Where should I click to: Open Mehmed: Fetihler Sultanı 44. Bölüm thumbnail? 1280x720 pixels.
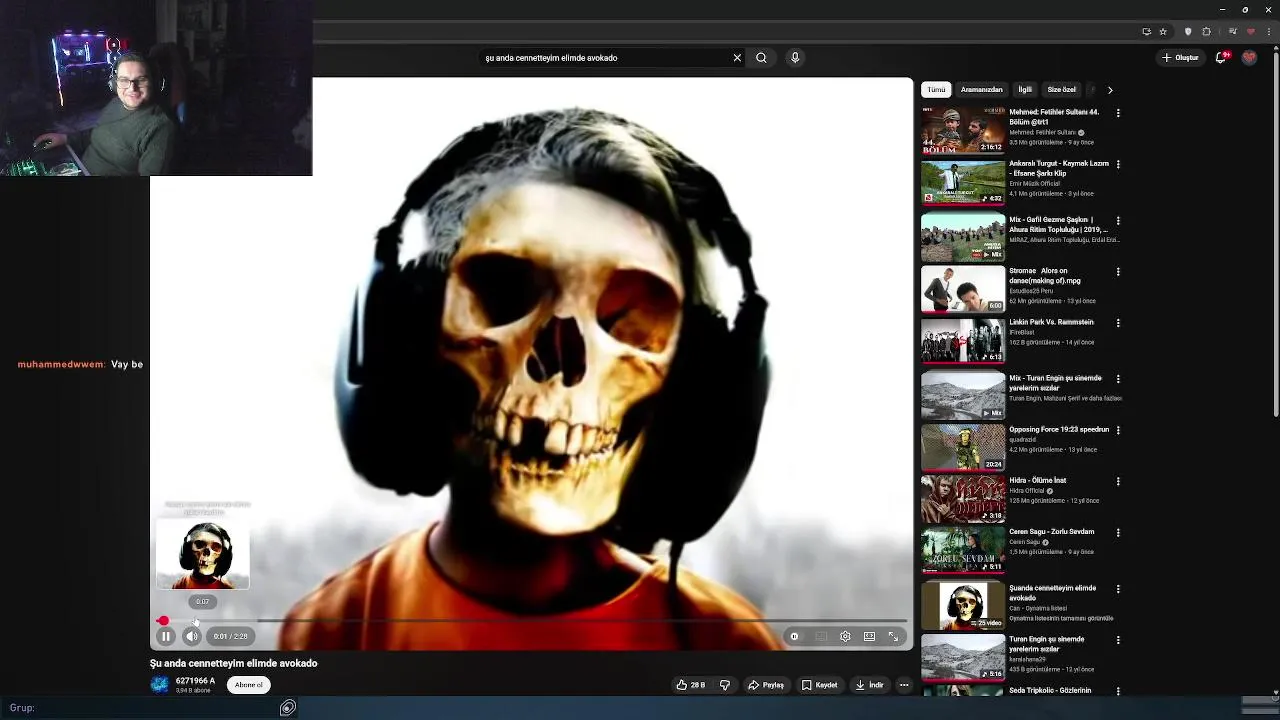tap(963, 130)
